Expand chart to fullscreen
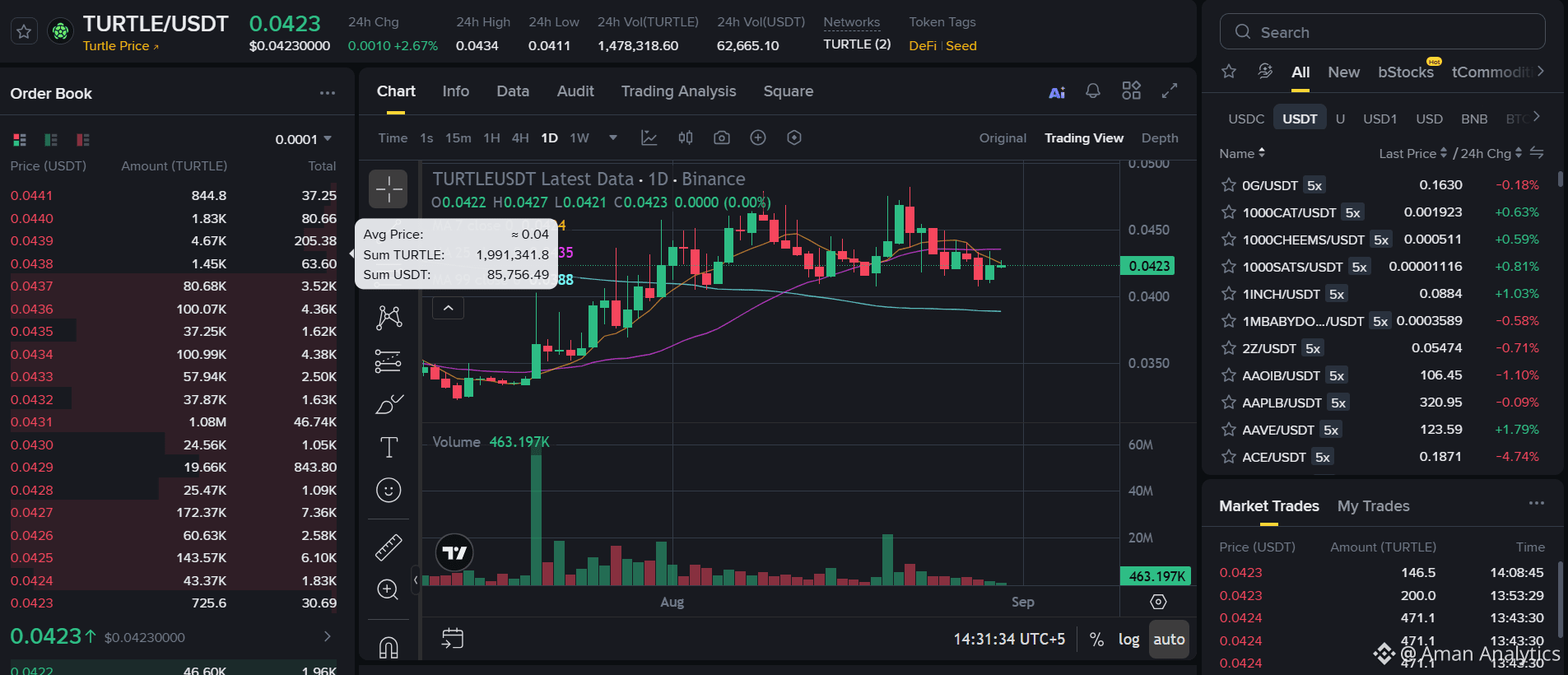This screenshot has height=675, width=1568. (1169, 91)
